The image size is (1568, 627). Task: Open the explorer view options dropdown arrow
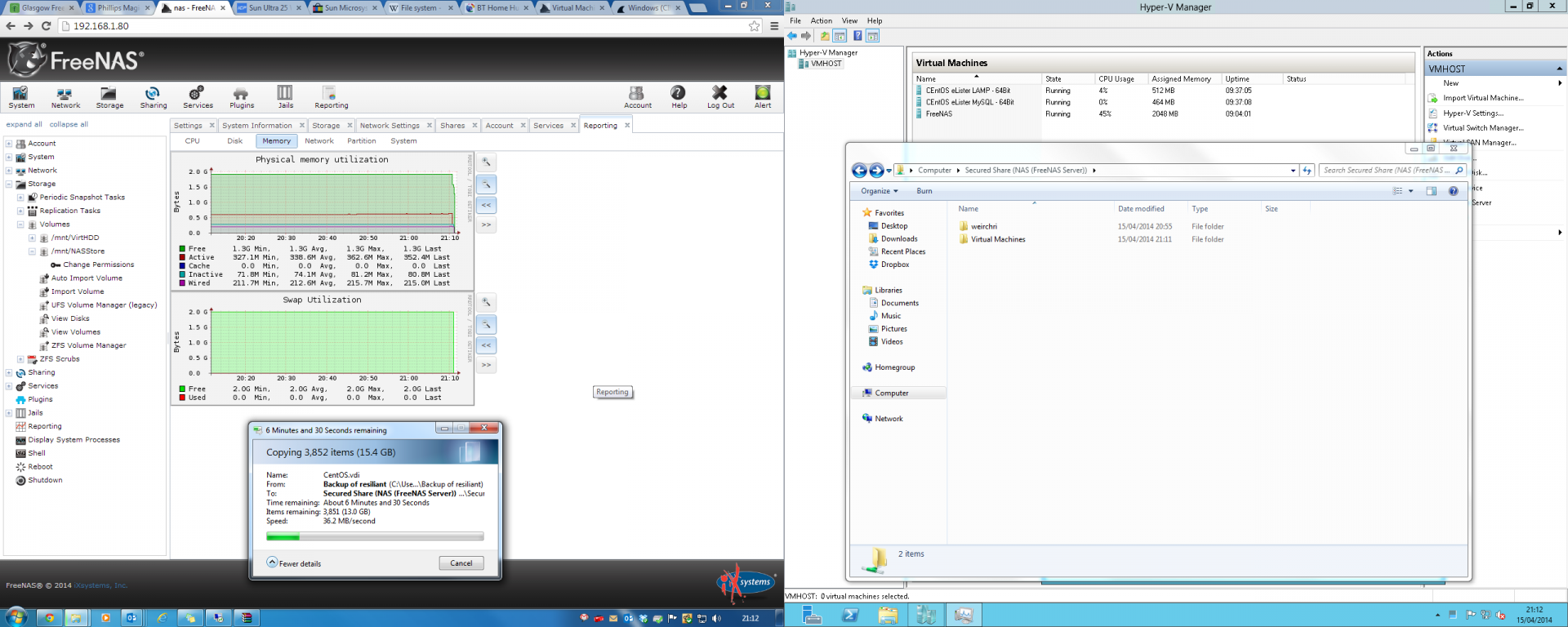pyautogui.click(x=1410, y=191)
